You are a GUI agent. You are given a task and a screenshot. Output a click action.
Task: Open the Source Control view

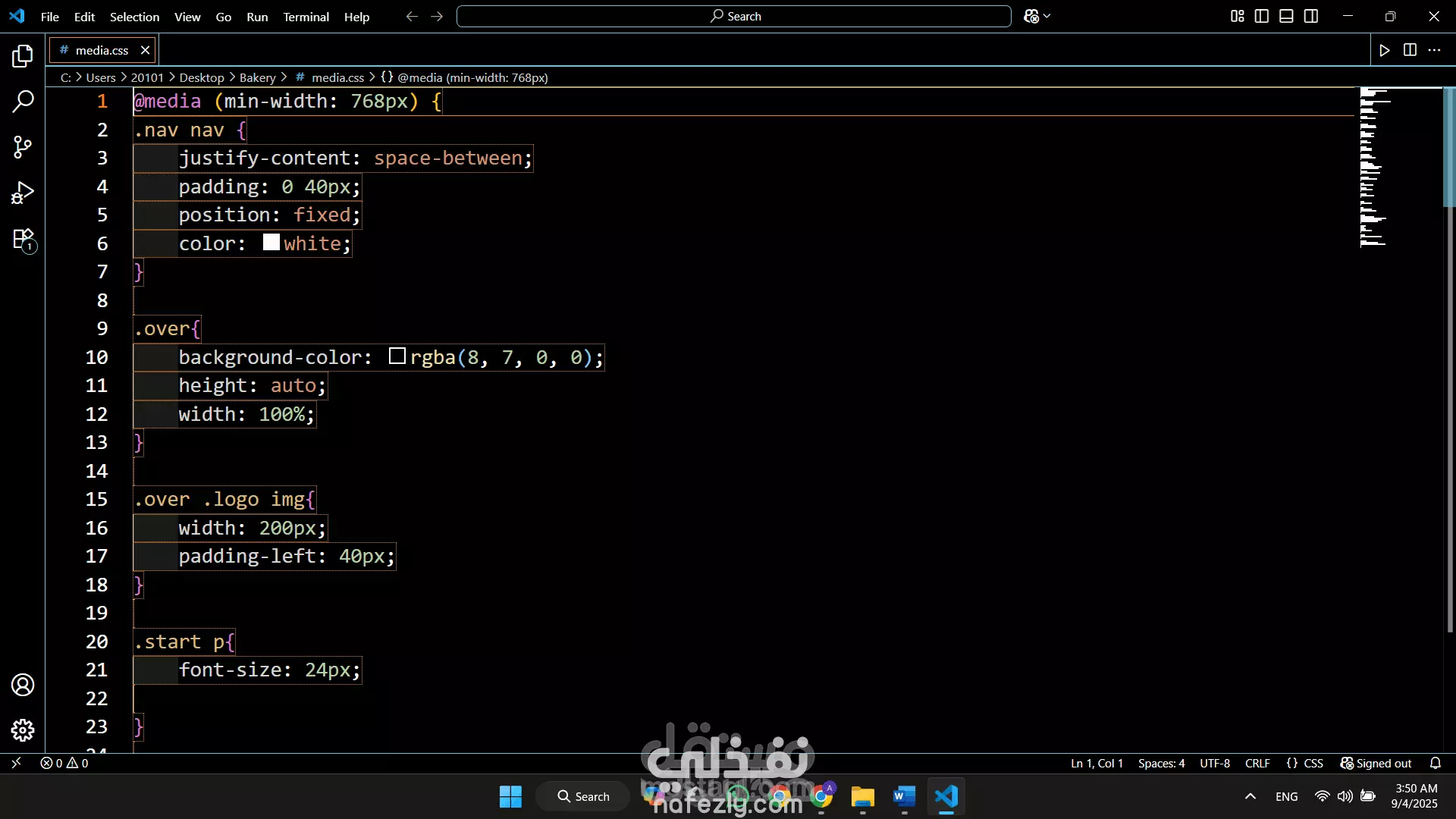[23, 147]
